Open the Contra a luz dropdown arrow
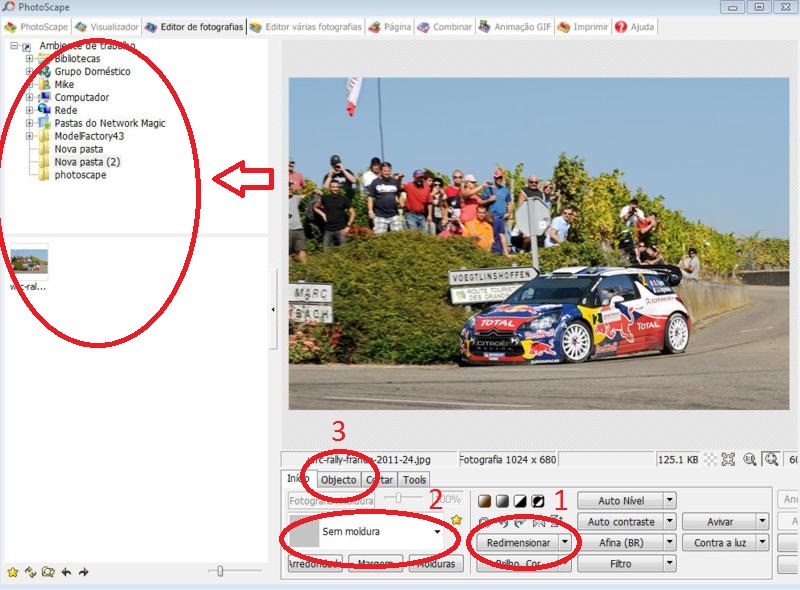The height and width of the screenshot is (590, 800). (x=763, y=543)
